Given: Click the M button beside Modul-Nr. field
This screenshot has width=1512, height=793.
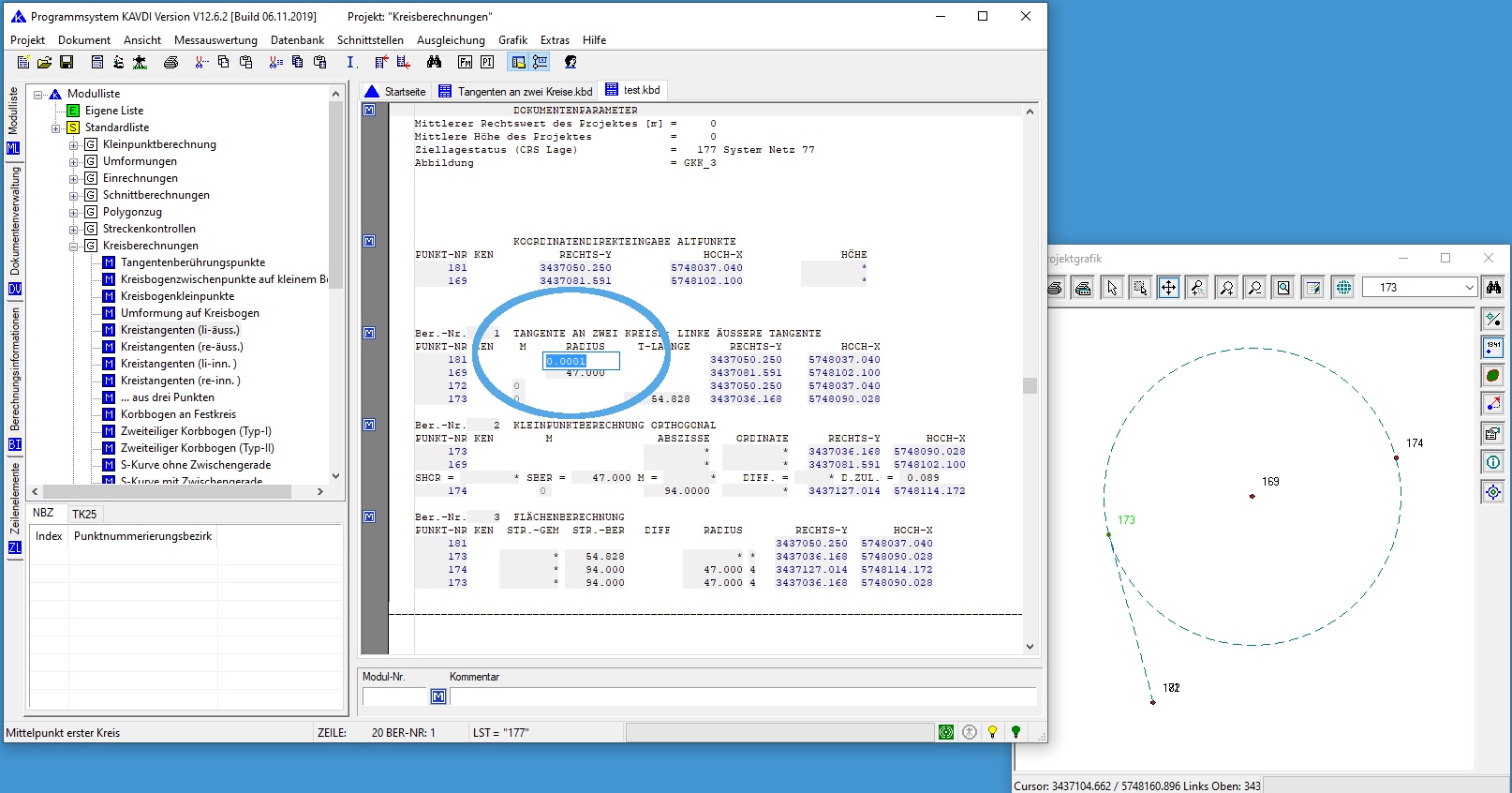Looking at the screenshot, I should pos(437,696).
